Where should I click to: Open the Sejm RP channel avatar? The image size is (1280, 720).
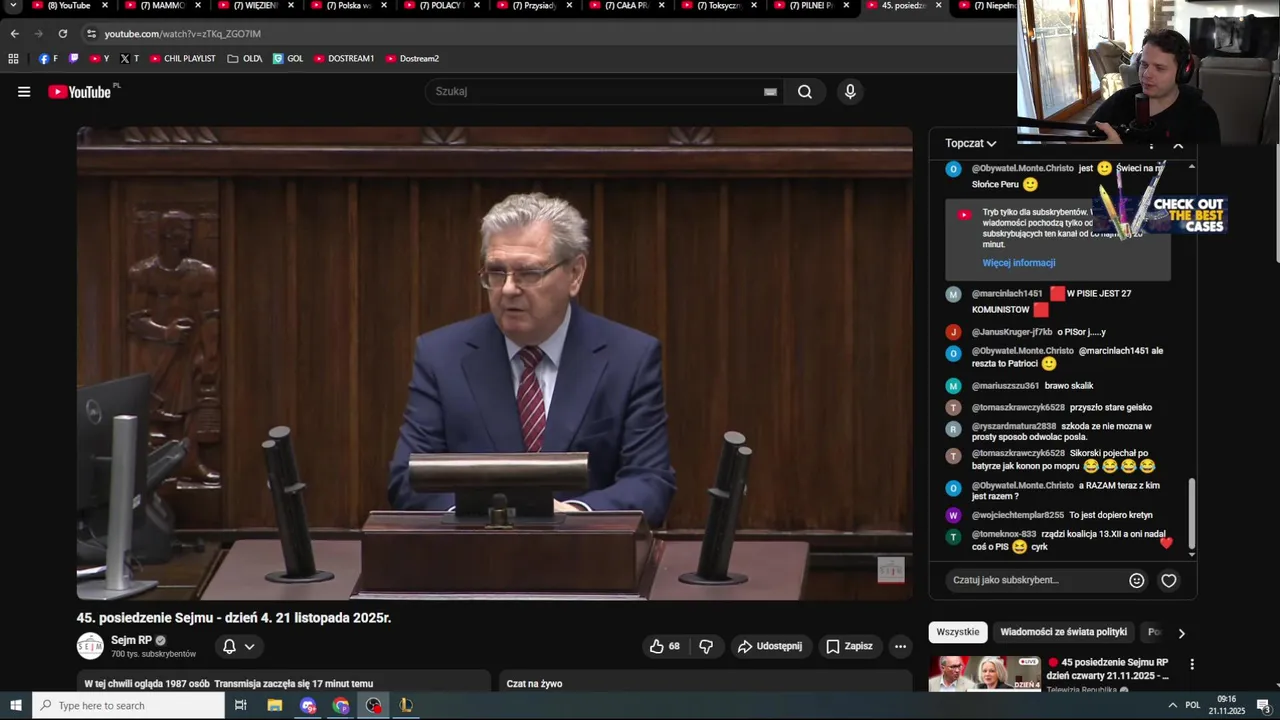pyautogui.click(x=90, y=646)
